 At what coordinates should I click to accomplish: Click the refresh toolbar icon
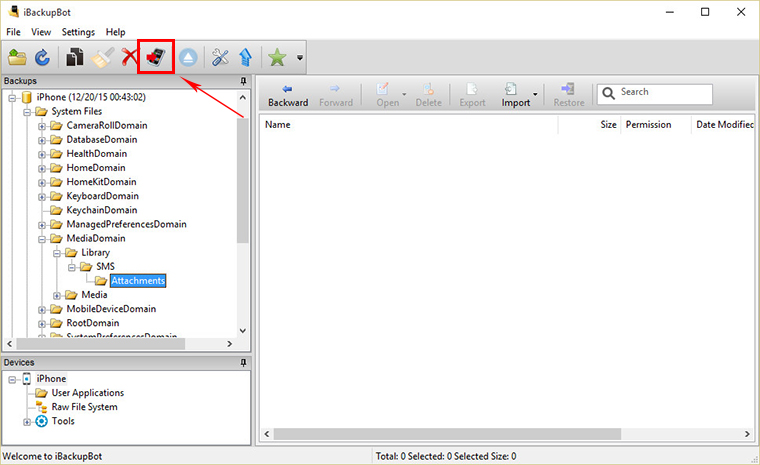pyautogui.click(x=43, y=57)
